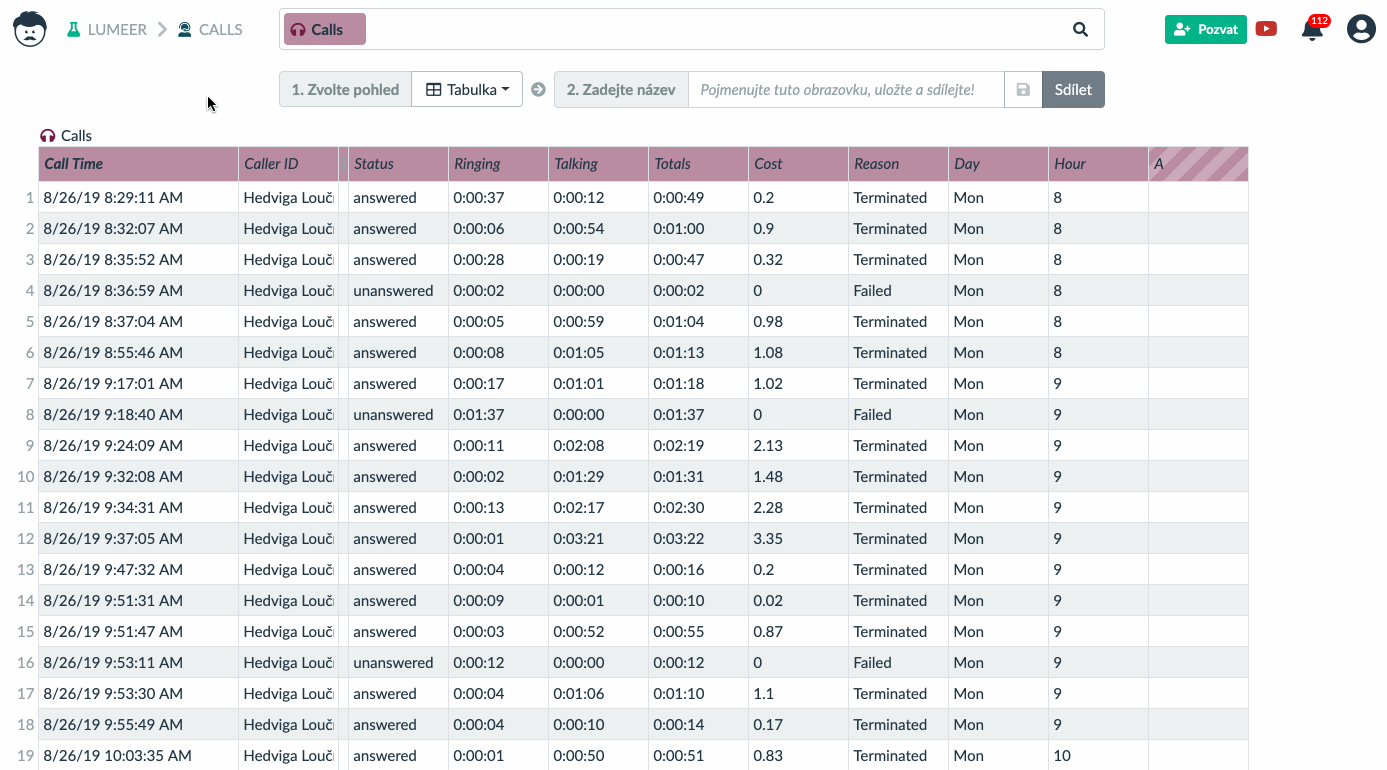
Task: Click totals value '0:02:30'
Action: click(x=698, y=508)
